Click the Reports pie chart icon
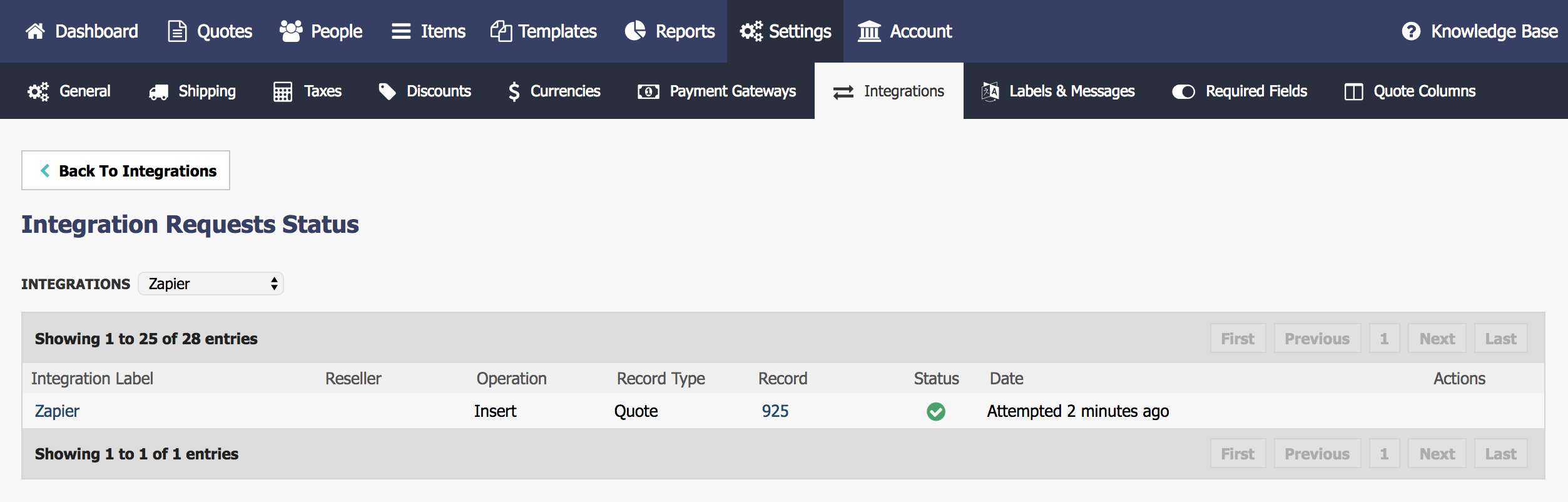 click(x=635, y=31)
